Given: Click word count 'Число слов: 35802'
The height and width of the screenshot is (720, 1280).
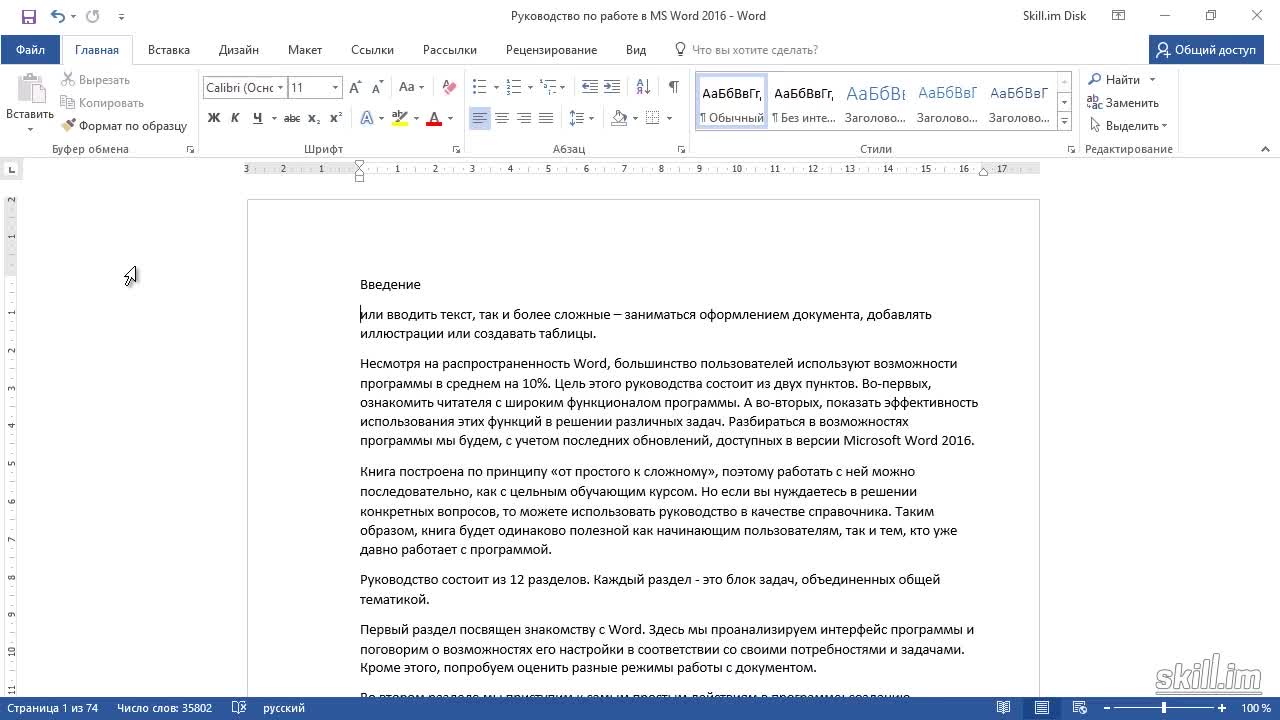Looking at the screenshot, I should point(164,708).
